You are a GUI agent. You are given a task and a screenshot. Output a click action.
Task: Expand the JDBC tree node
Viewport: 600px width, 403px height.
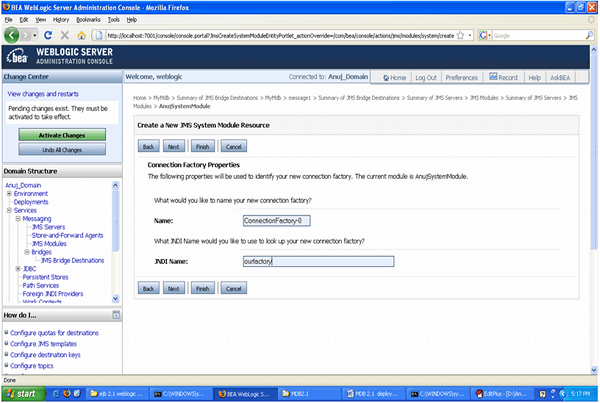(18, 268)
